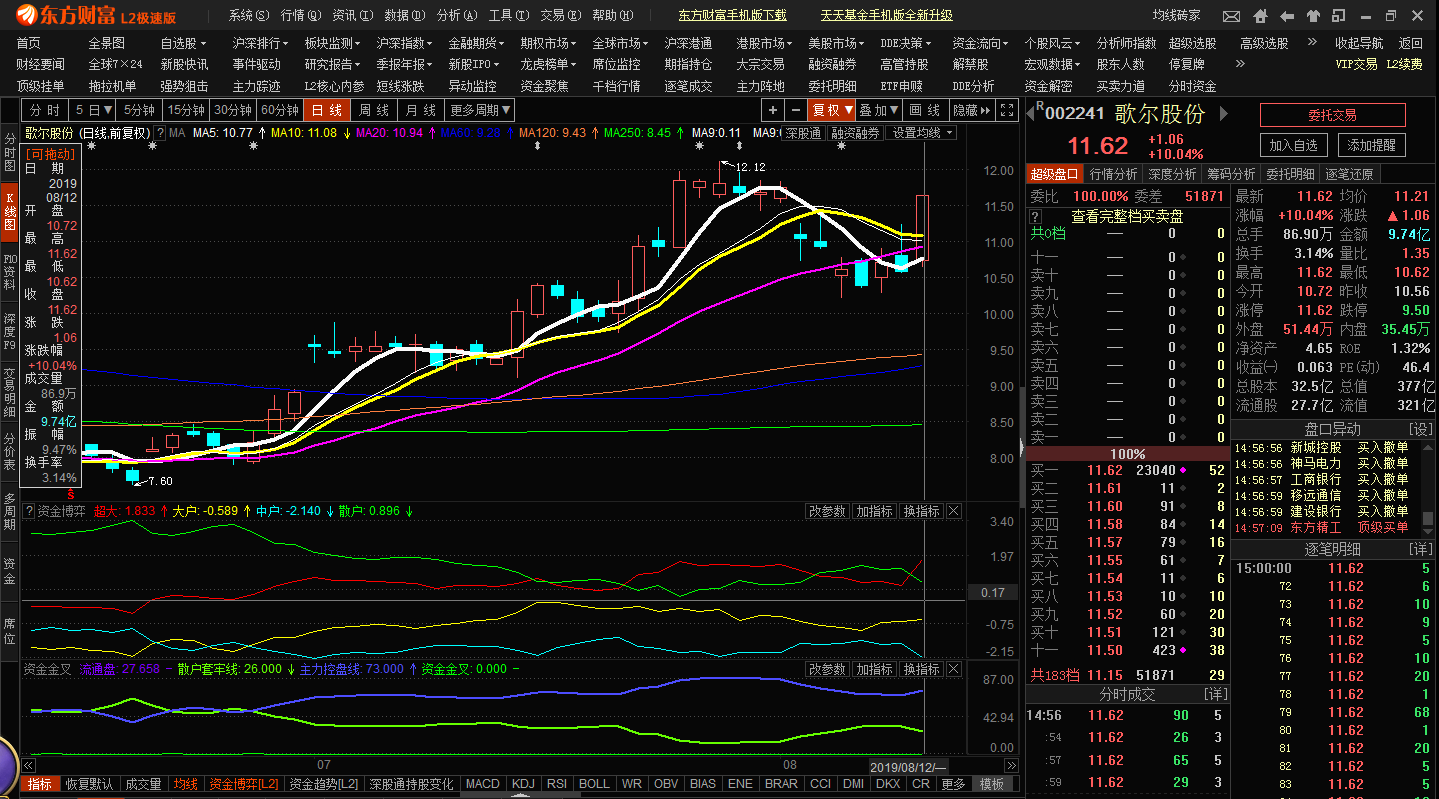Click question mark icon in 资金博弈 panel

tap(28, 511)
